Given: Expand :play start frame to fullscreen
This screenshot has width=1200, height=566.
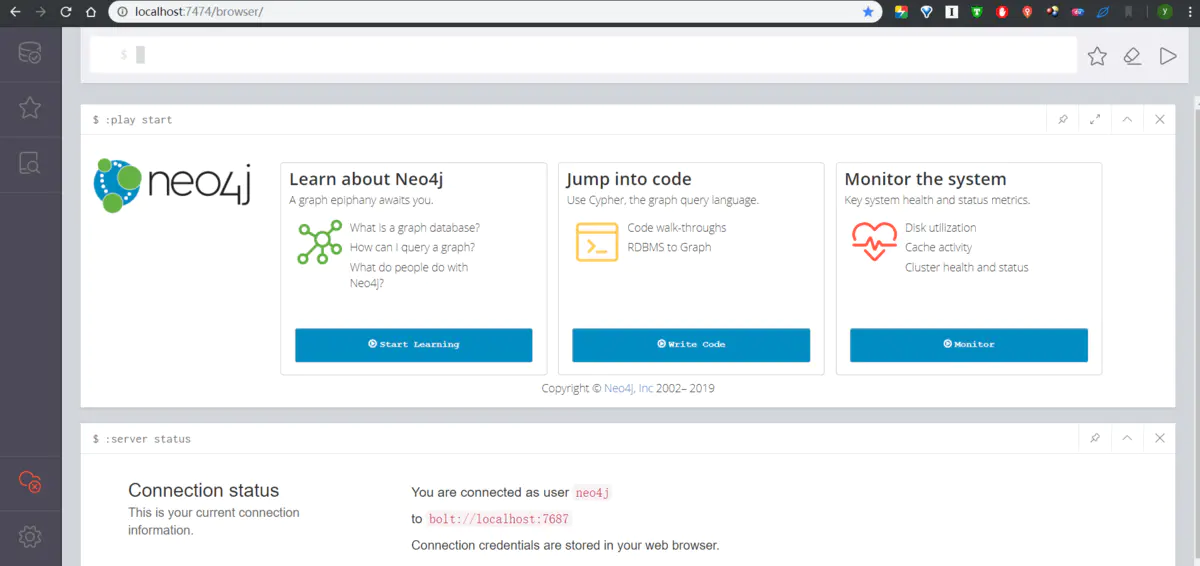Looking at the screenshot, I should coord(1095,119).
